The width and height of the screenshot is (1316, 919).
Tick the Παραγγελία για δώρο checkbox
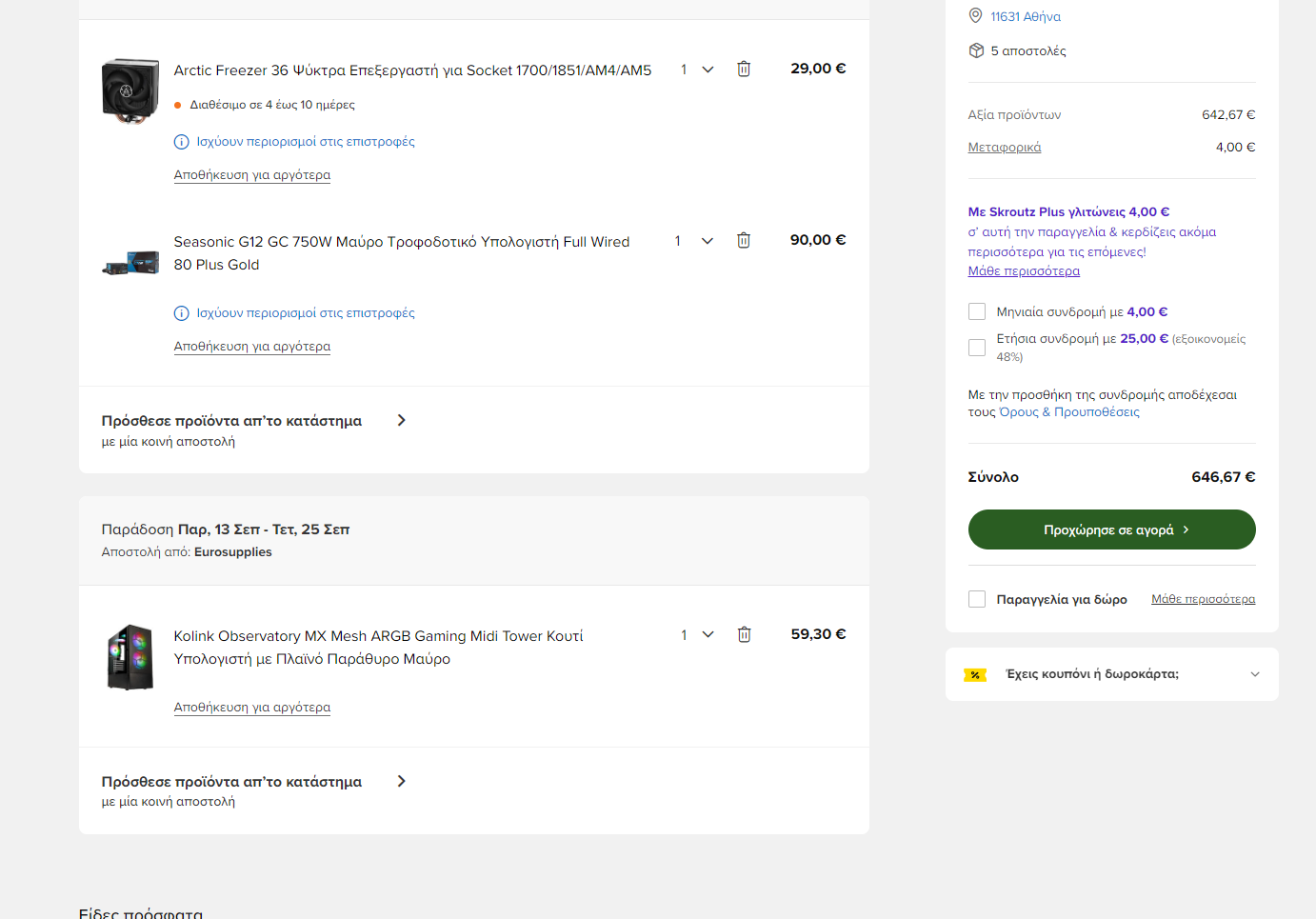click(x=977, y=599)
